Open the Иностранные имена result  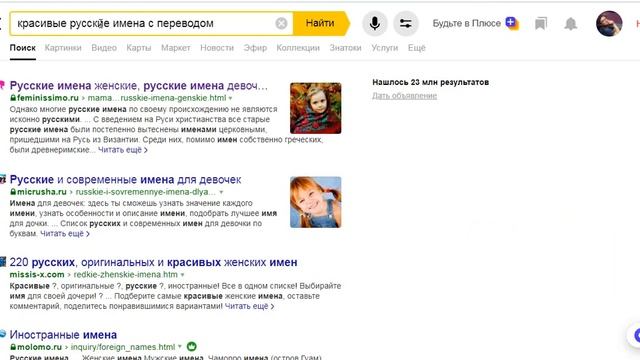tap(63, 335)
